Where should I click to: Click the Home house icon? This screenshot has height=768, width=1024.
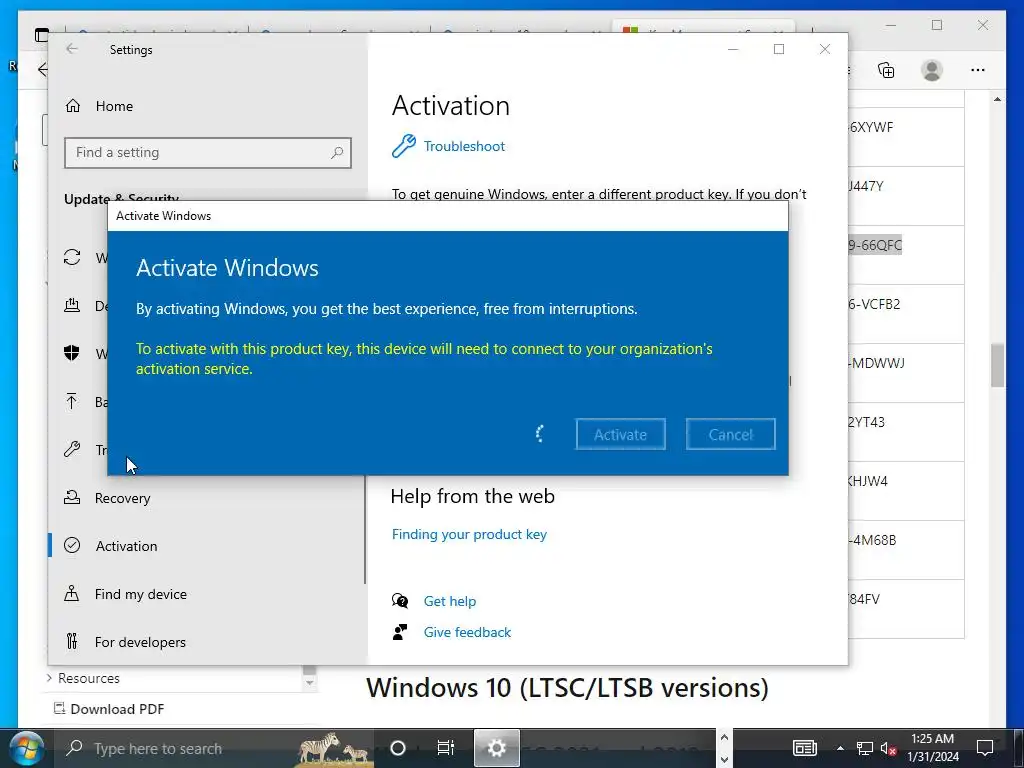click(x=73, y=105)
